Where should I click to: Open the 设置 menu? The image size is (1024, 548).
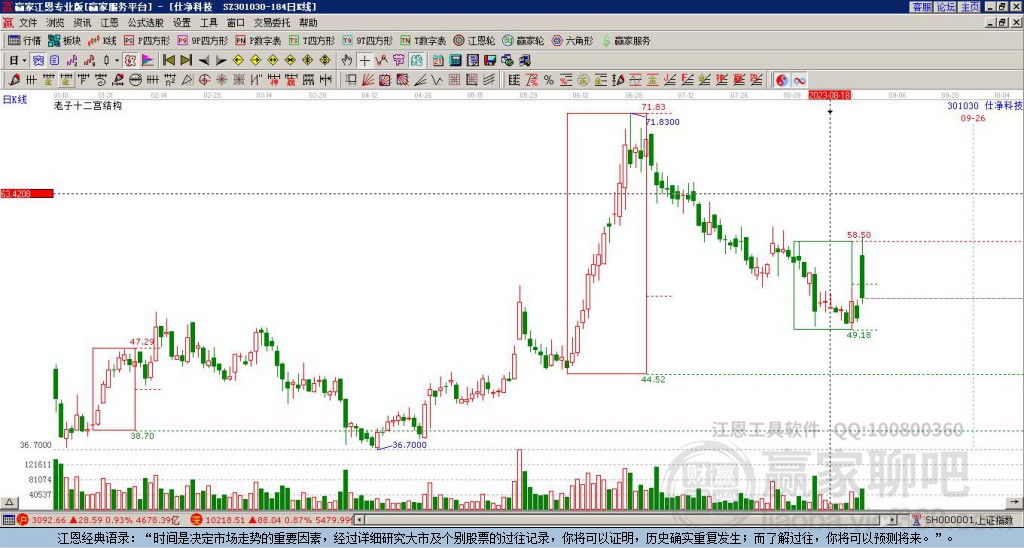[182, 23]
